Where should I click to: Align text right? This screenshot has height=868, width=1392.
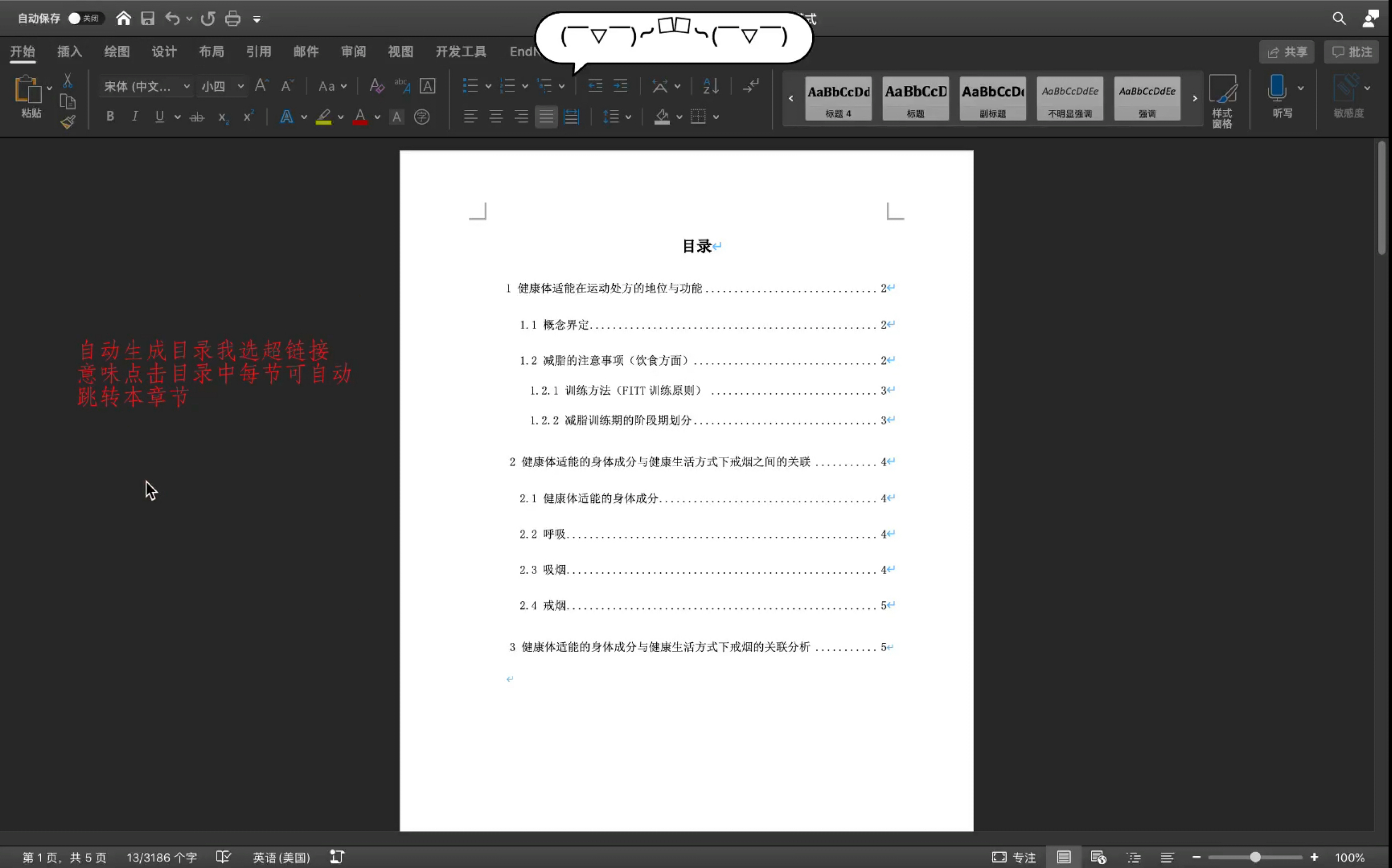521,117
